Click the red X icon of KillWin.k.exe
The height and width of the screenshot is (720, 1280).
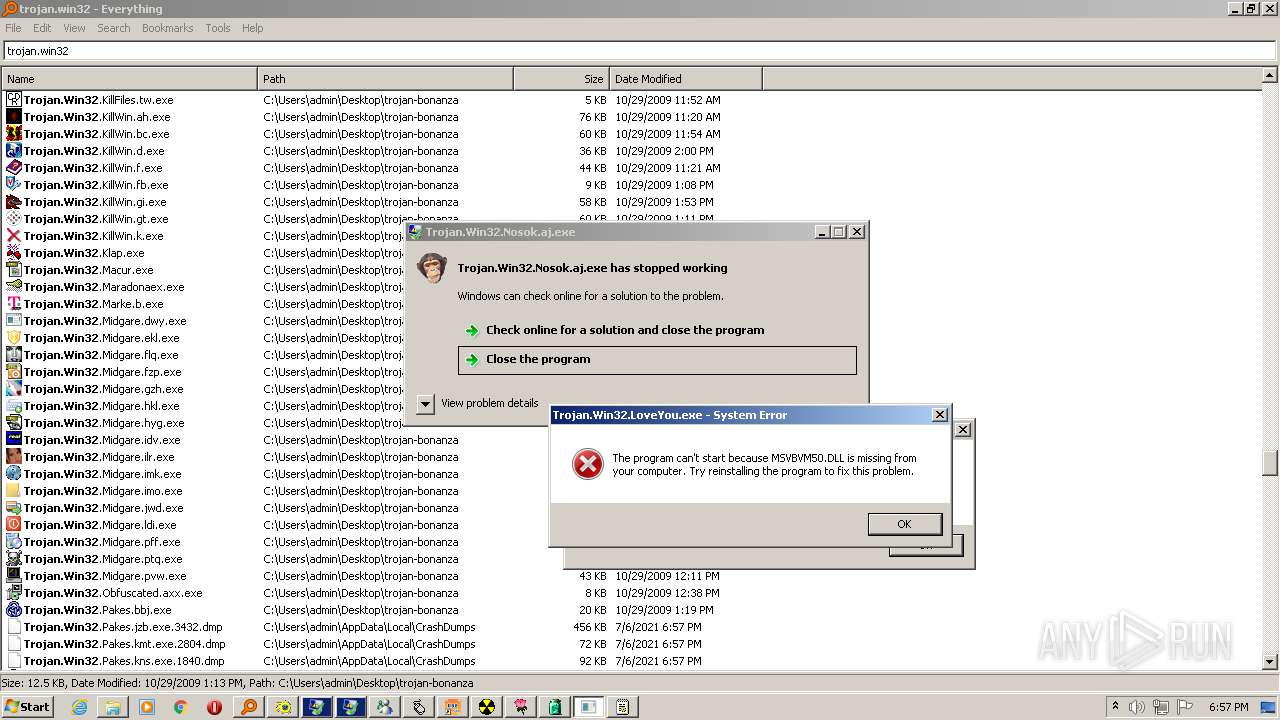14,236
